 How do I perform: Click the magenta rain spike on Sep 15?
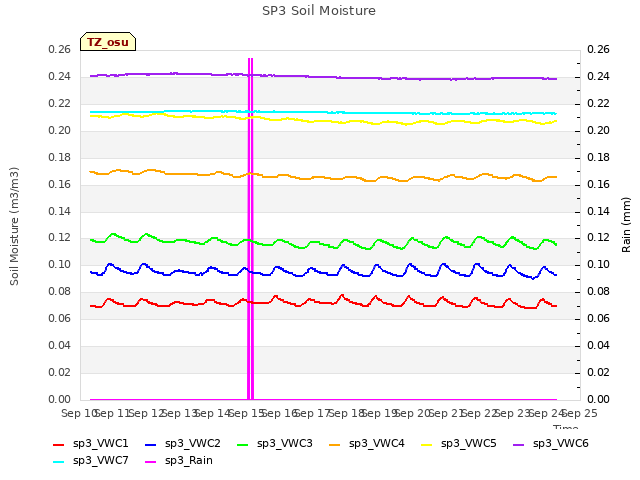click(x=251, y=229)
